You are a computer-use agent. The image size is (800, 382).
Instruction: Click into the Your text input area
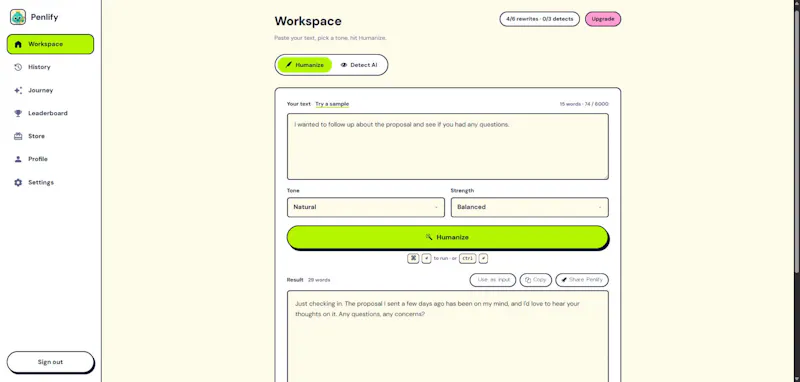[x=447, y=146]
